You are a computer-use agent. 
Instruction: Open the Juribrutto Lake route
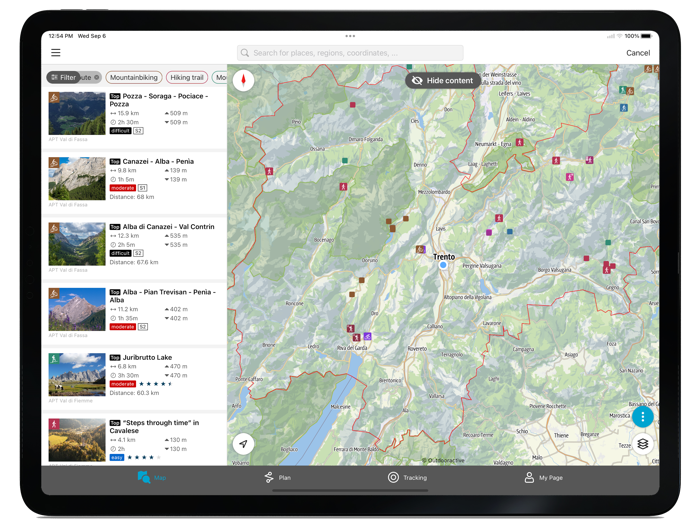pos(134,379)
